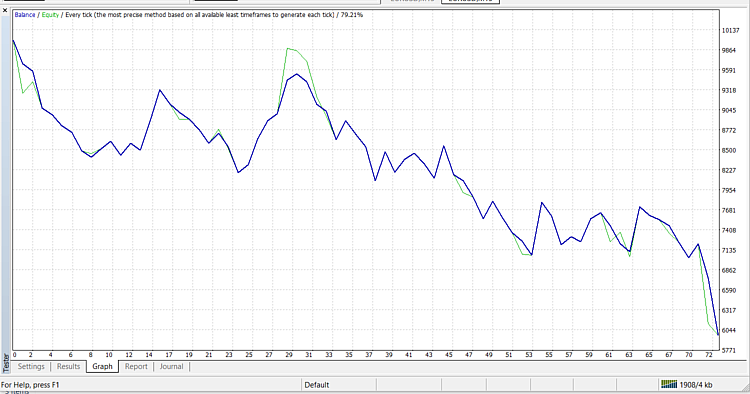Click the 7954 axis value
This screenshot has width=750, height=394.
(x=729, y=190)
